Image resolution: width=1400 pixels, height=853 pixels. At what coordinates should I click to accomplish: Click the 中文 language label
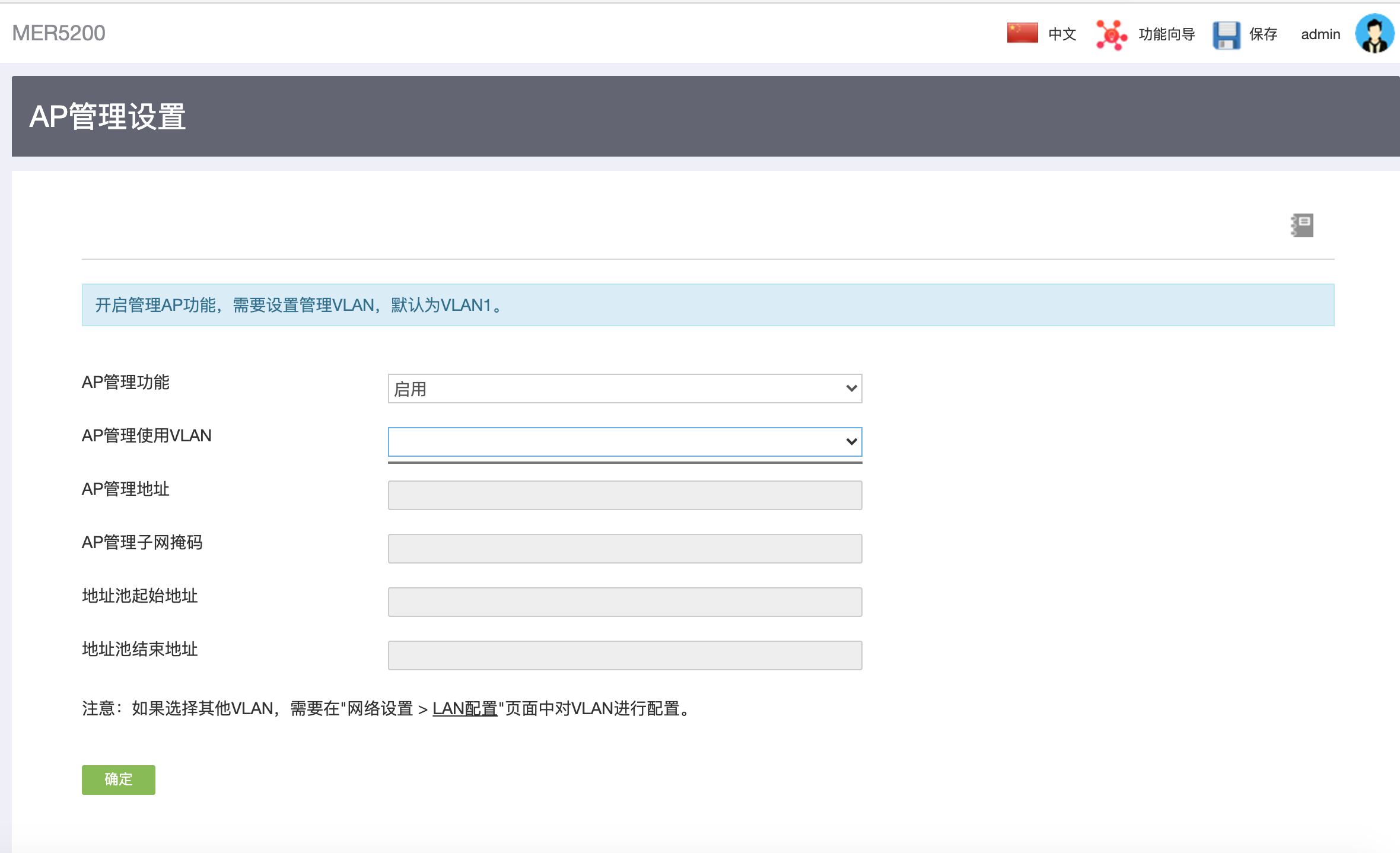point(1062,34)
